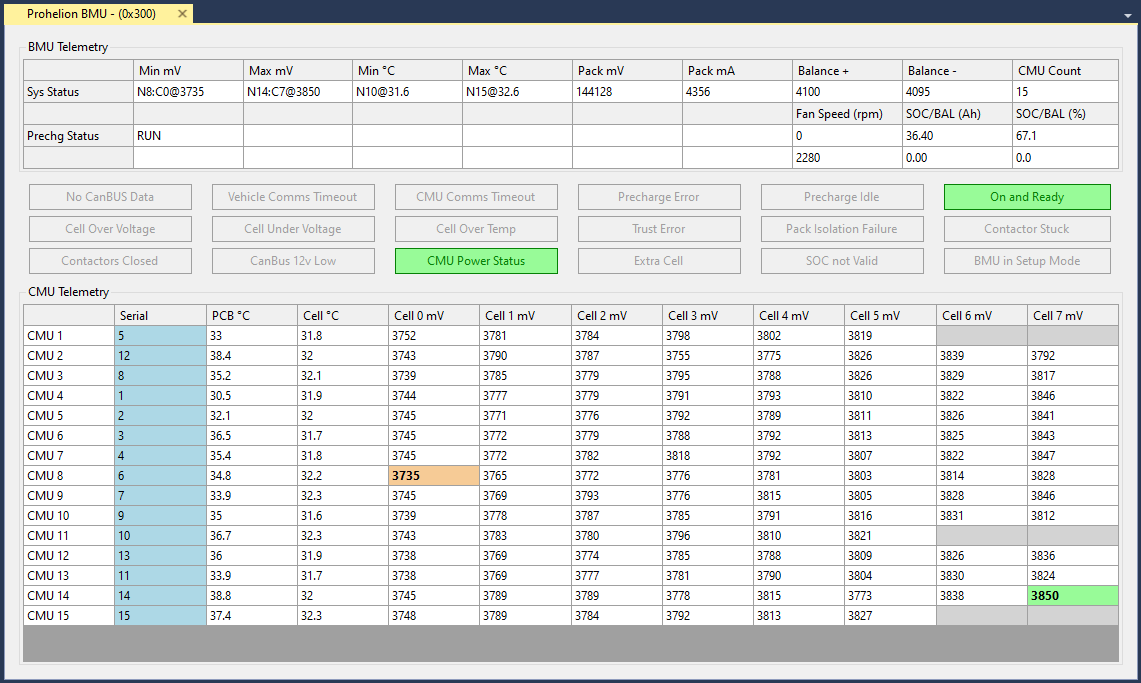Screen dimensions: 1141x683
Task: Select the orange highlighted 3735 cell
Action: [x=434, y=476]
